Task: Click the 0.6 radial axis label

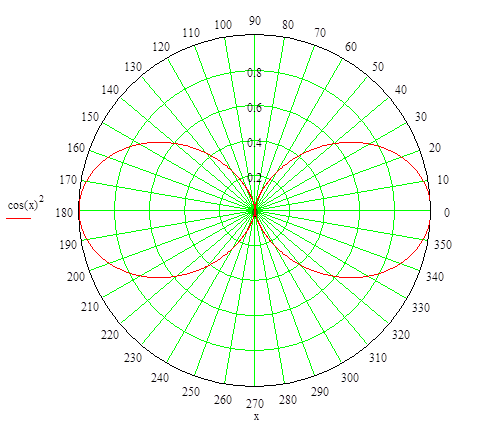Action: pyautogui.click(x=255, y=108)
